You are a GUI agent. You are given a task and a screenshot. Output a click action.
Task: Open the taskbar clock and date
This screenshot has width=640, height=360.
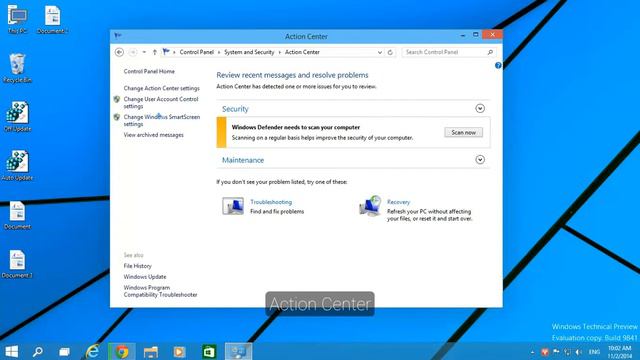620,352
